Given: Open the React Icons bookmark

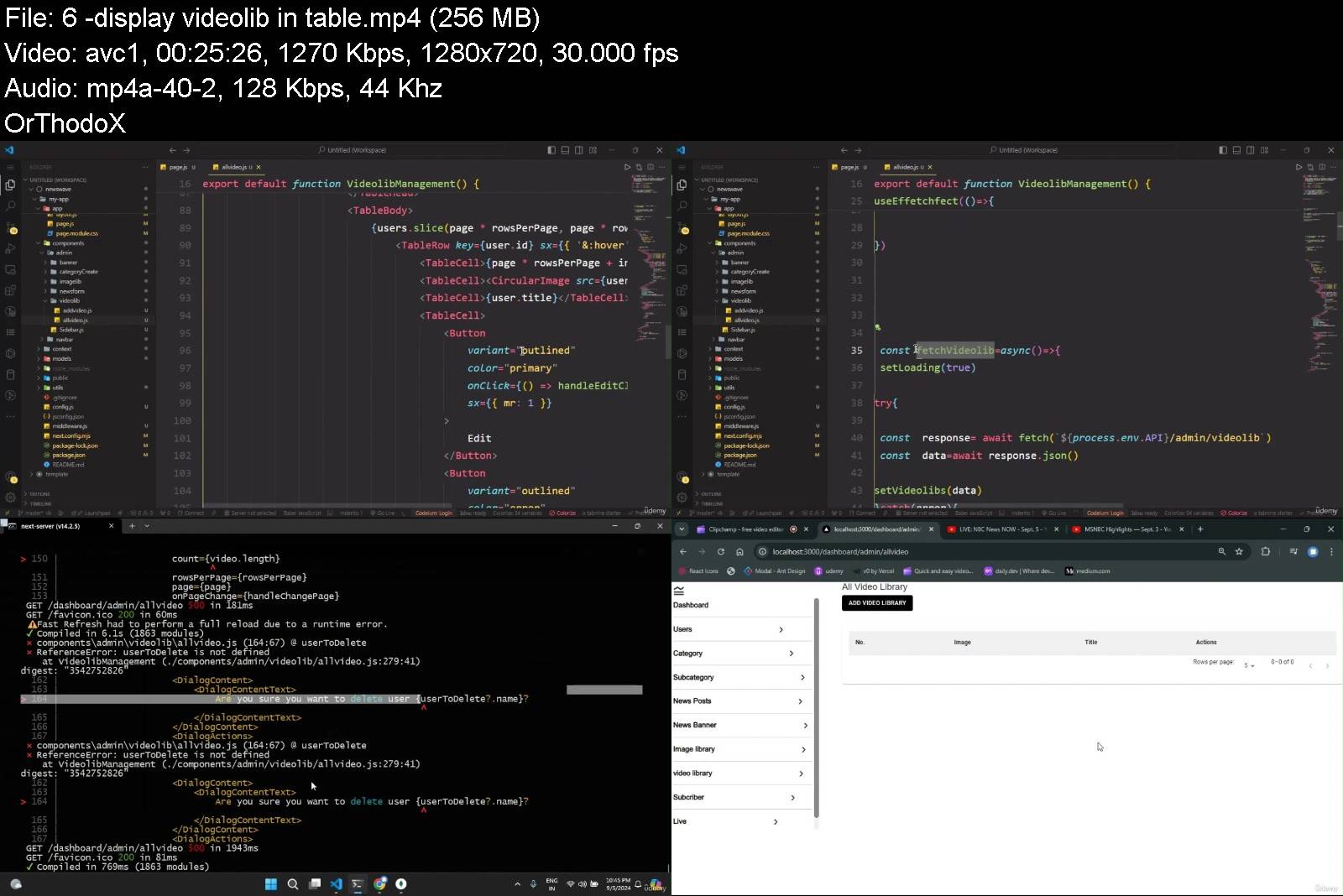Looking at the screenshot, I should [x=698, y=571].
